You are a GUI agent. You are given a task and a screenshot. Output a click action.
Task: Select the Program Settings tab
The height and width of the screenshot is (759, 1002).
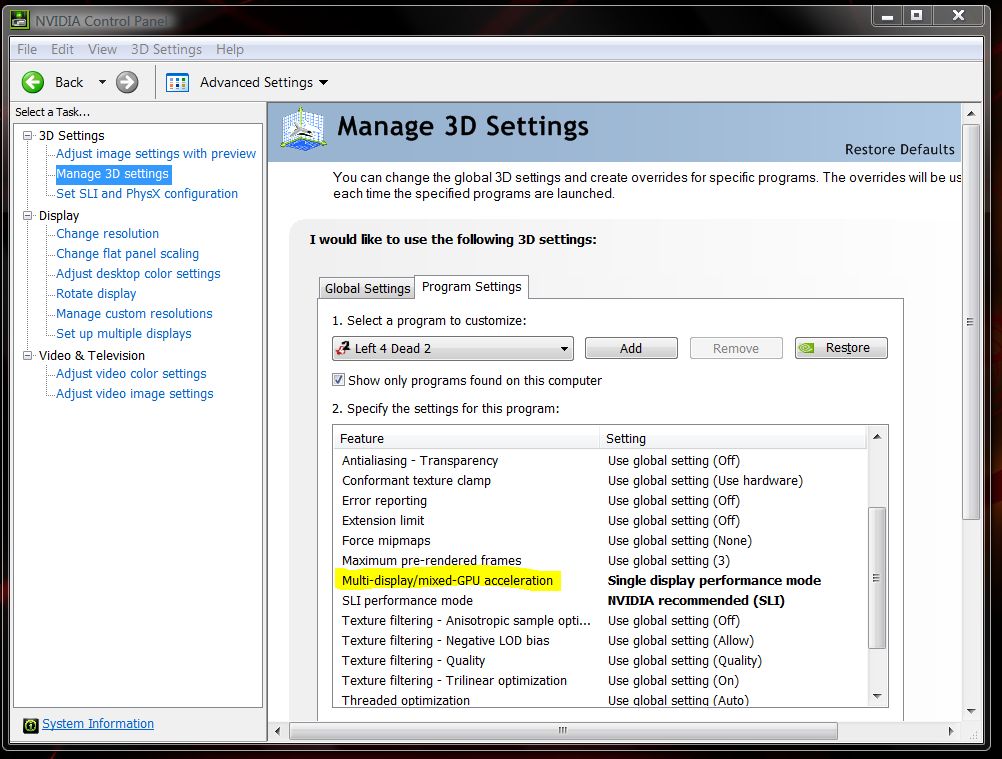click(472, 287)
